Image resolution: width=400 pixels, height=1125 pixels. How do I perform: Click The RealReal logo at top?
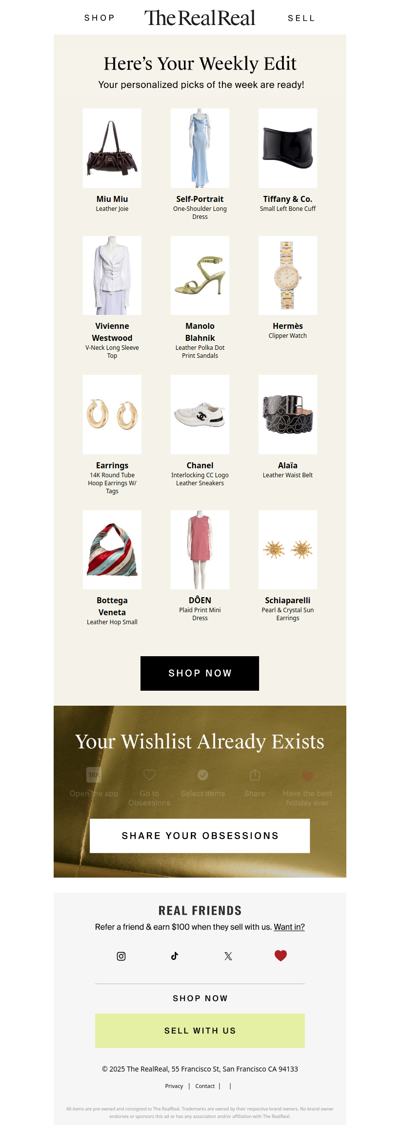click(200, 18)
